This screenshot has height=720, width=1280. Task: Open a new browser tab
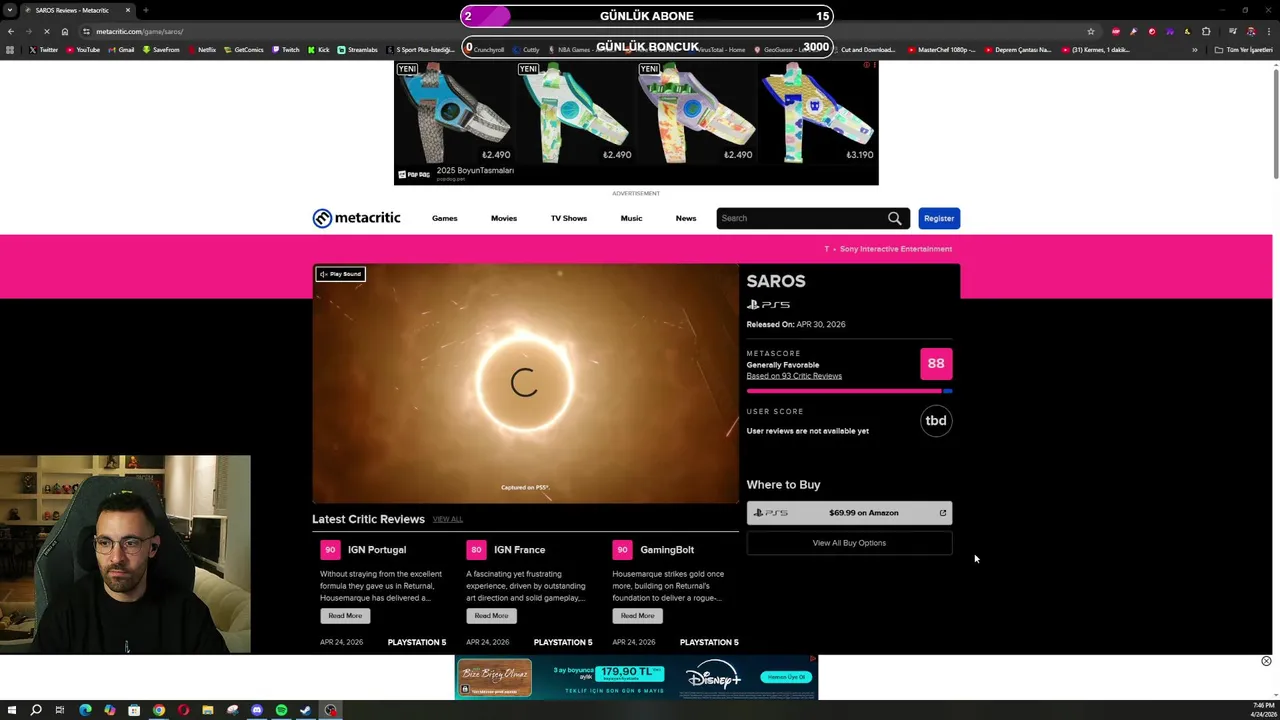(145, 10)
